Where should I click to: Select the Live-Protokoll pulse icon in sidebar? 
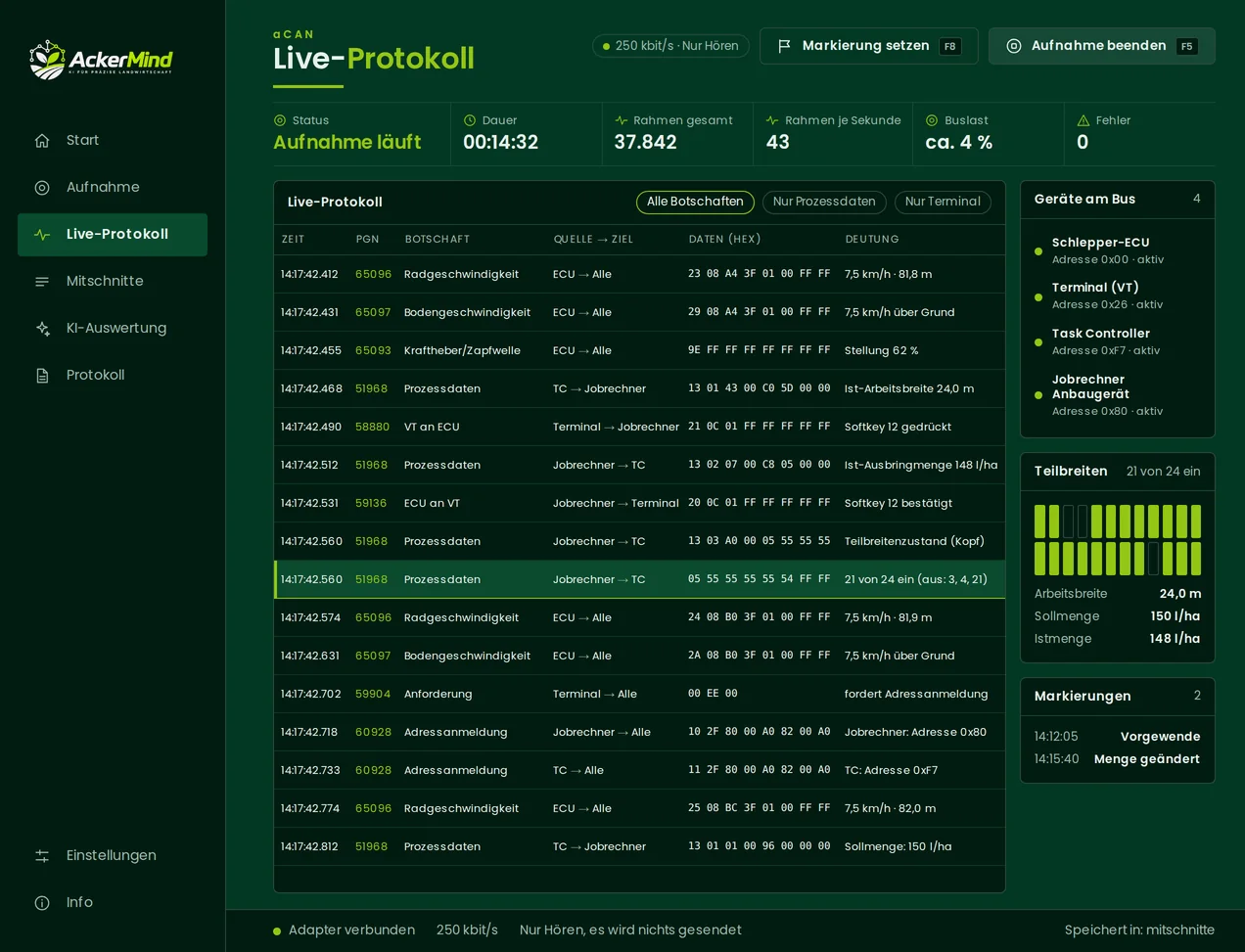(x=42, y=234)
